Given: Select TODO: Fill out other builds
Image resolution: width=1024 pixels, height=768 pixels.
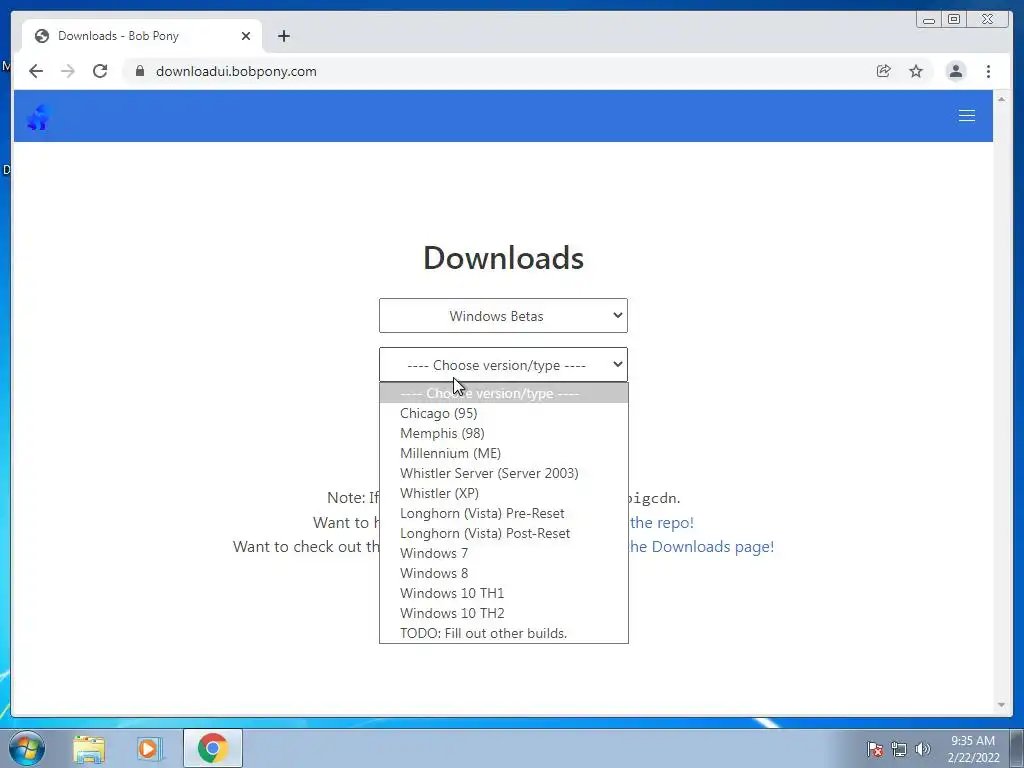Looking at the screenshot, I should (x=504, y=633).
